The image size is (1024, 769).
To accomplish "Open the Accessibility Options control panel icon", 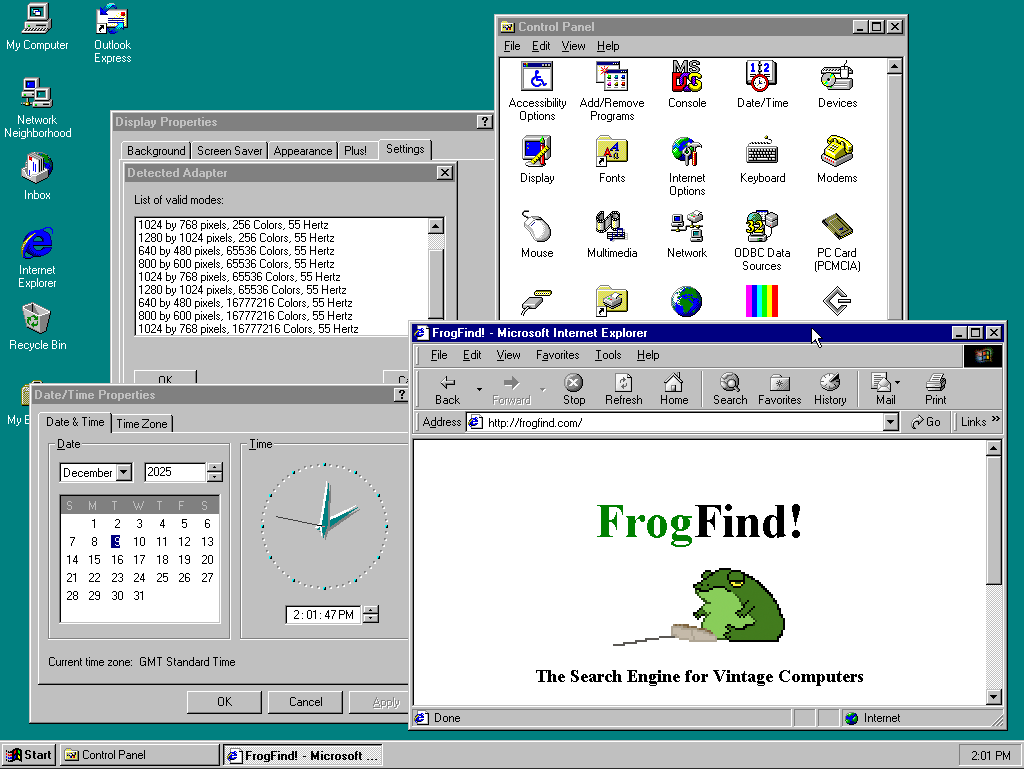I will coord(537,78).
